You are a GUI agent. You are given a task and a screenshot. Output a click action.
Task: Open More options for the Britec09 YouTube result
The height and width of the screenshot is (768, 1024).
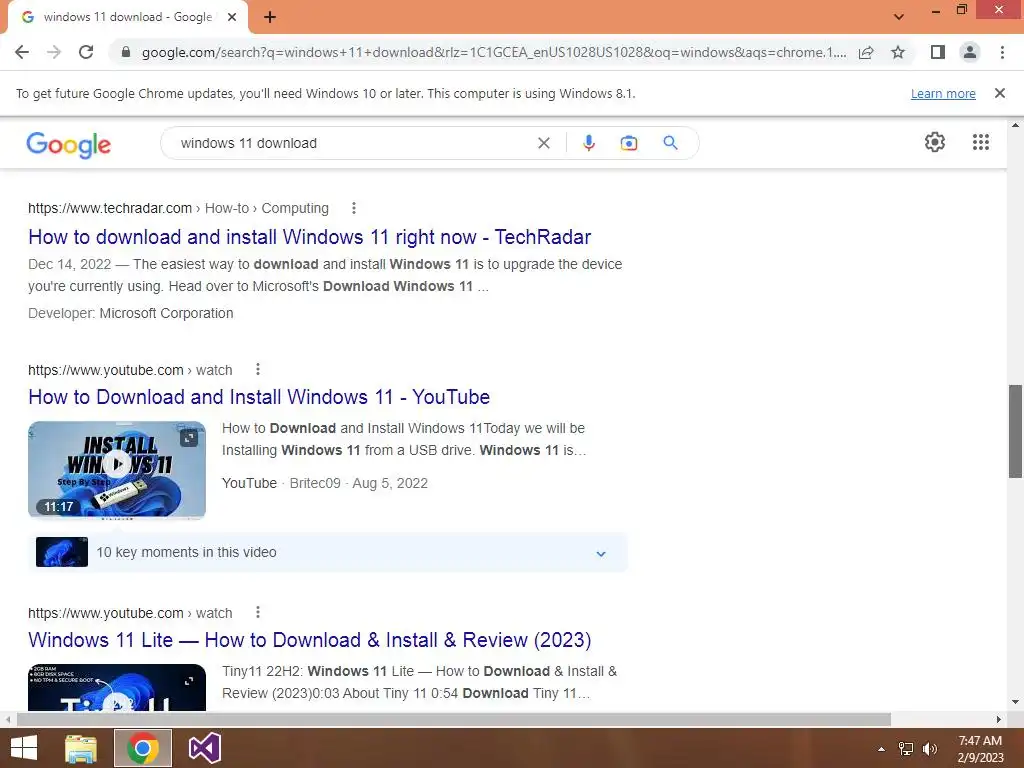pyautogui.click(x=258, y=370)
